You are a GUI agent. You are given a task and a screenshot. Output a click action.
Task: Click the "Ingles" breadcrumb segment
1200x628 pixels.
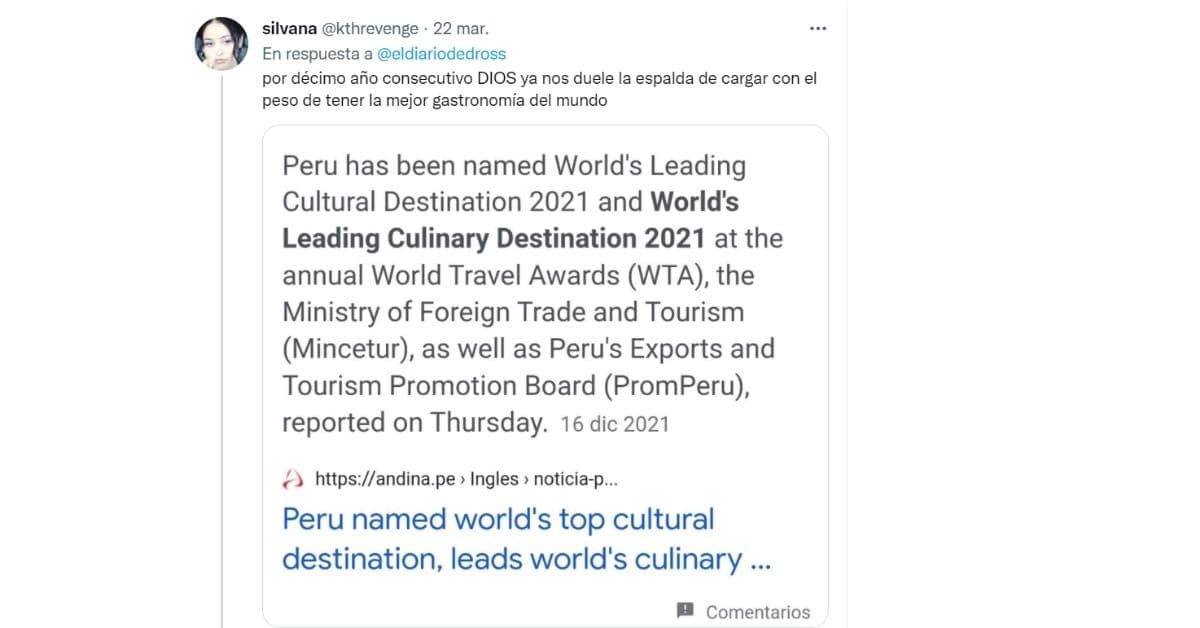(x=496, y=479)
